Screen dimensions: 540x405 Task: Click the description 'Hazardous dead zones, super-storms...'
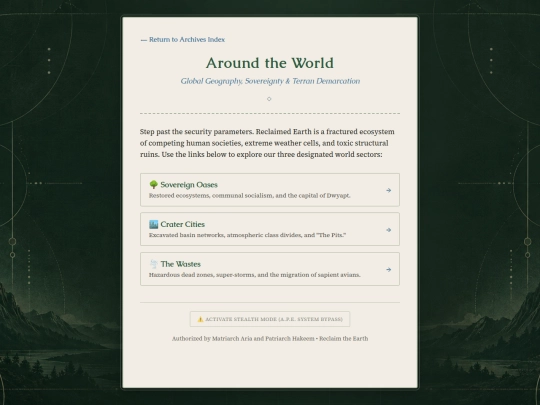coord(255,275)
